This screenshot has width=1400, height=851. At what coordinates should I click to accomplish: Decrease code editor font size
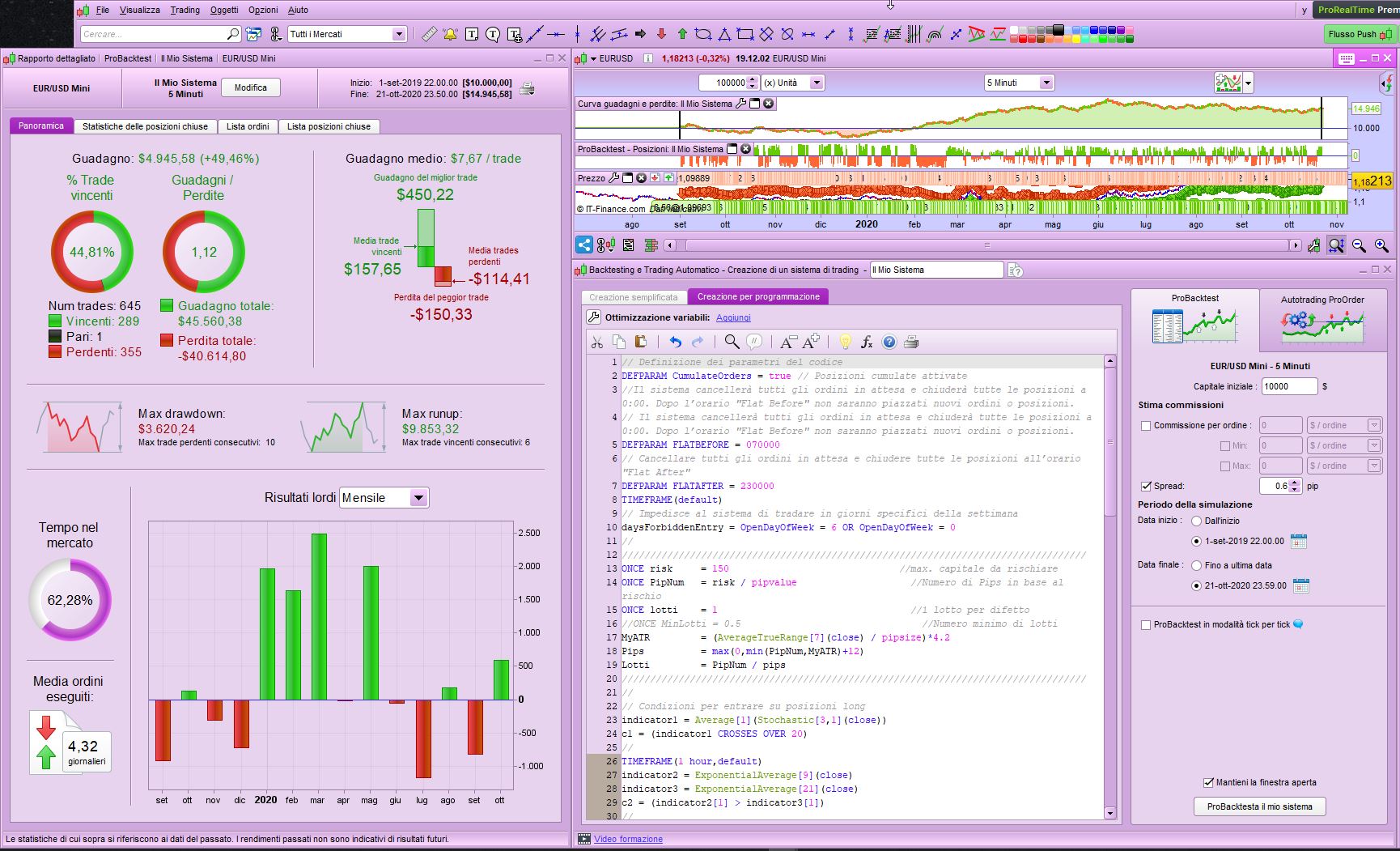tap(789, 342)
